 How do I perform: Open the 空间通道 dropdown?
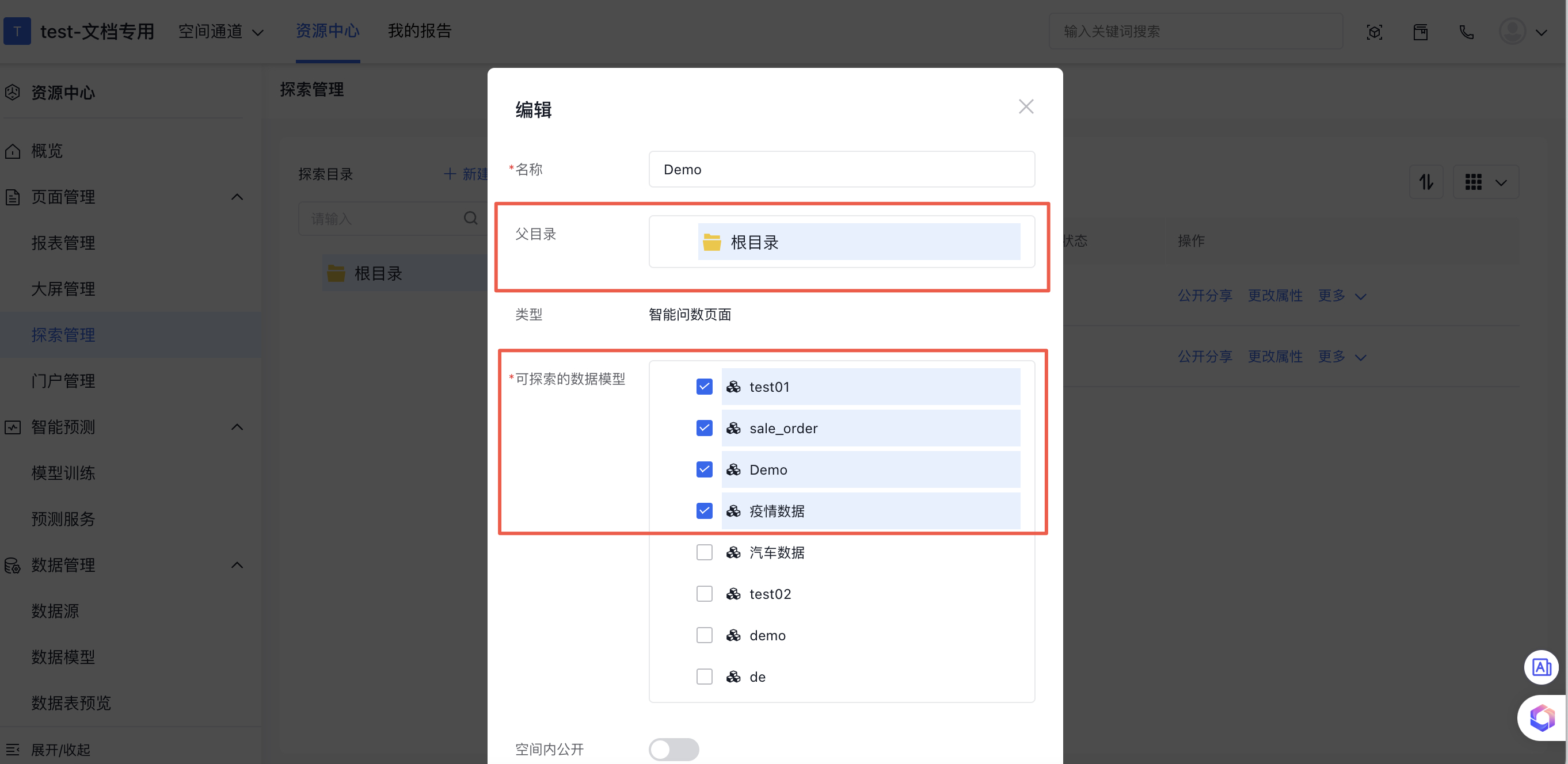pyautogui.click(x=220, y=31)
